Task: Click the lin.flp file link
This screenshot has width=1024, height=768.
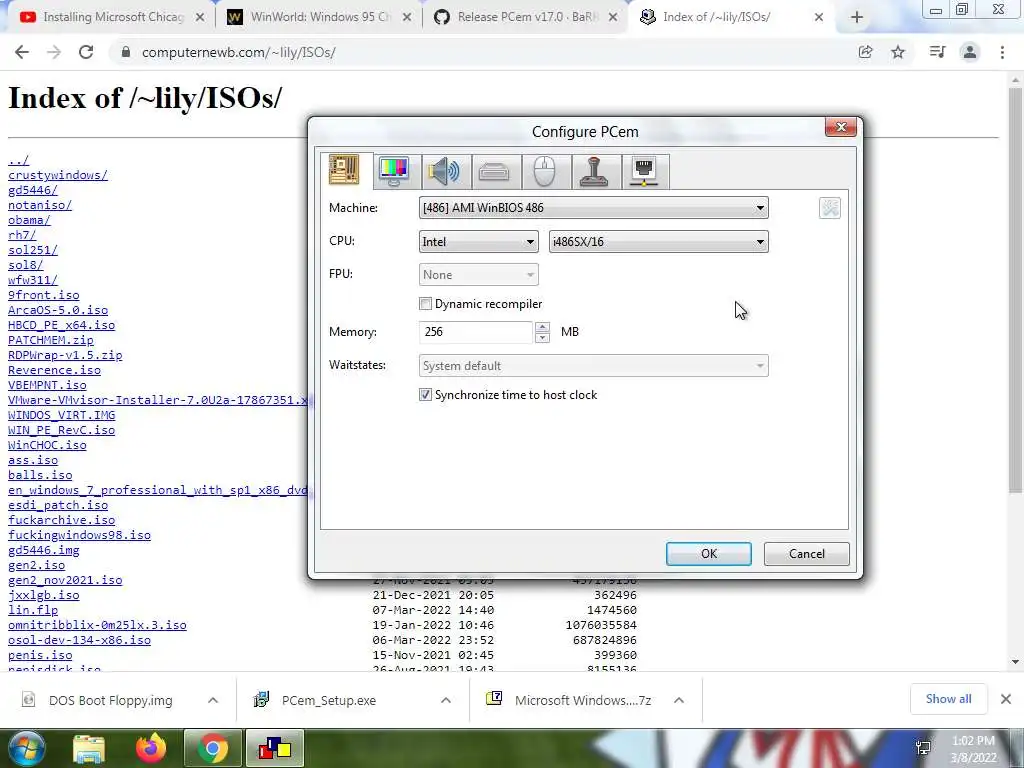Action: click(x=33, y=610)
